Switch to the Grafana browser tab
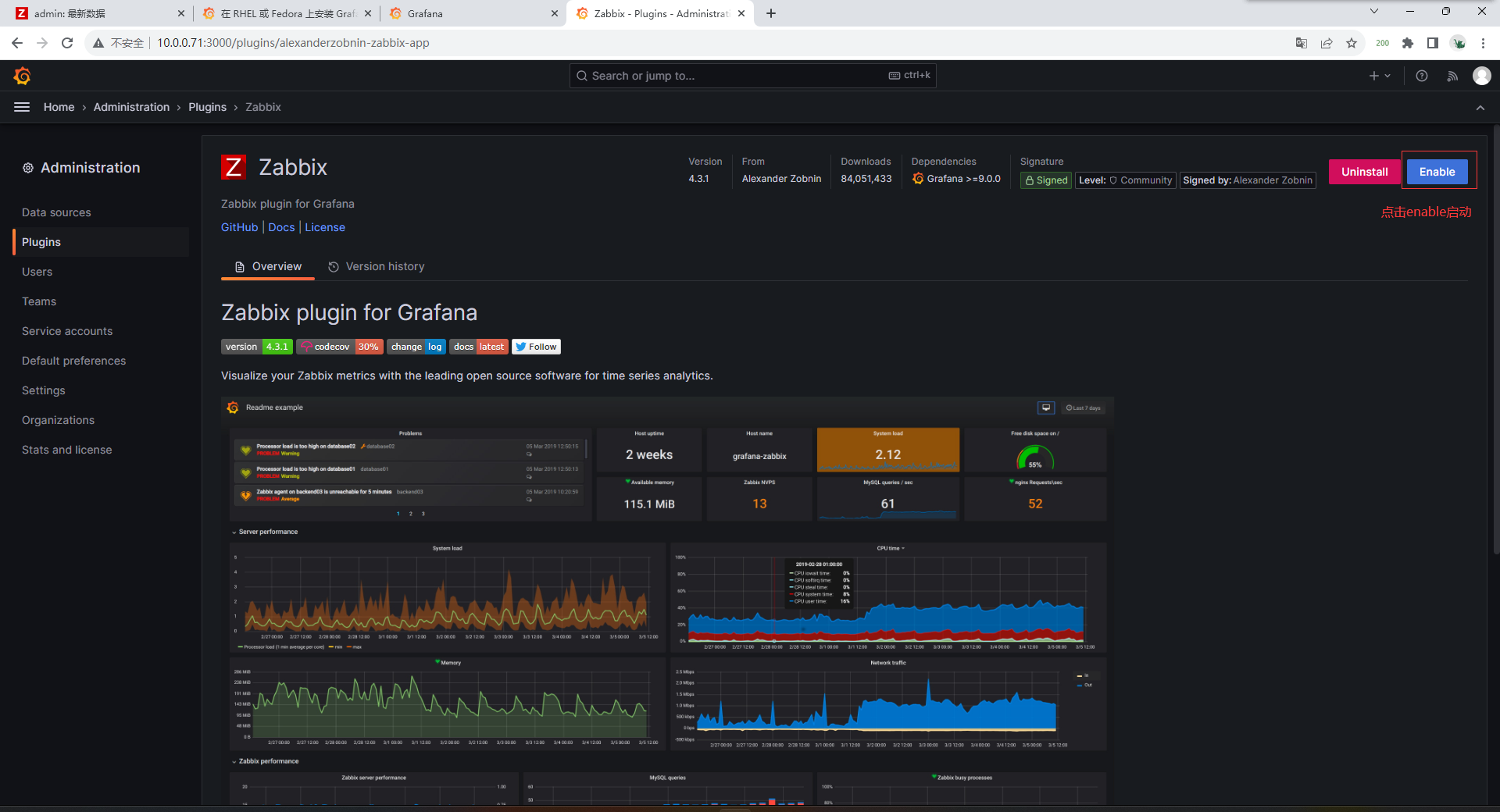 coord(473,13)
